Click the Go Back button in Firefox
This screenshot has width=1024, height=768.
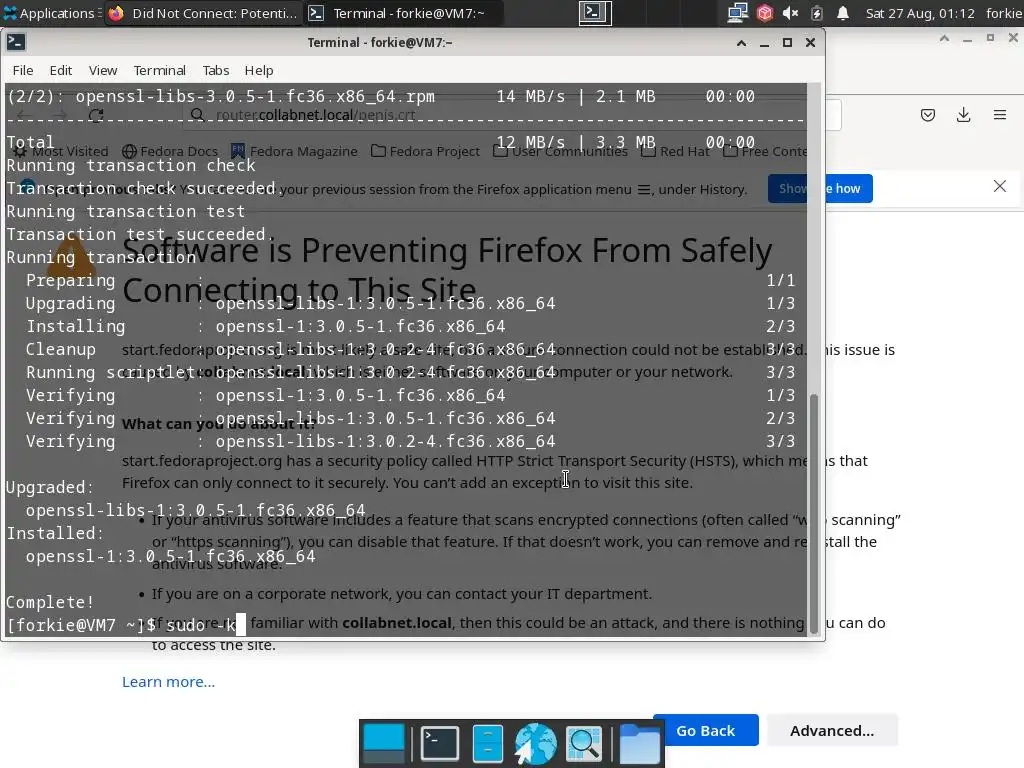click(x=705, y=730)
